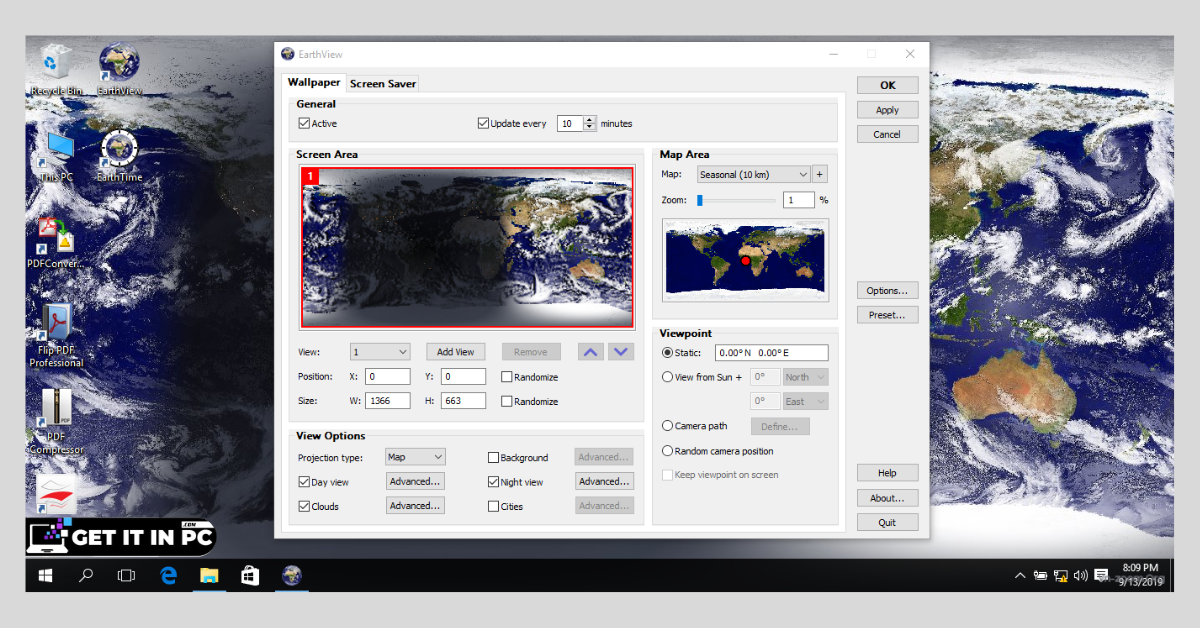The width and height of the screenshot is (1200, 628).
Task: Toggle Day view checkbox
Action: click(x=304, y=481)
